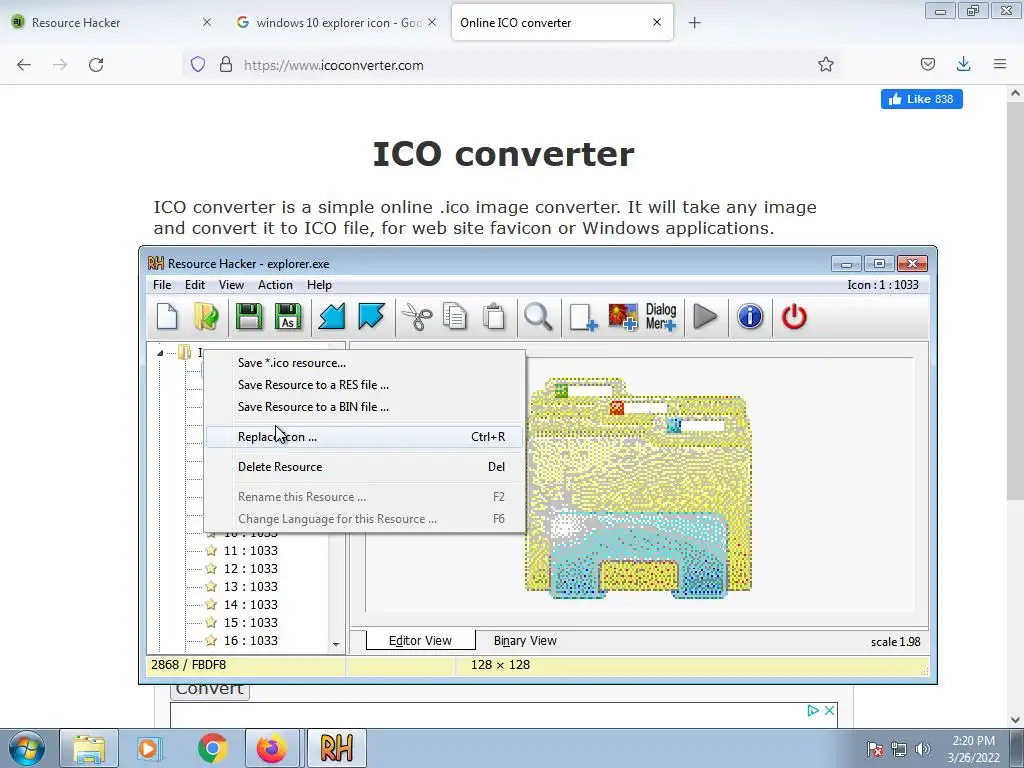Select tree item 16 : 1033
The image size is (1024, 768).
[251, 641]
